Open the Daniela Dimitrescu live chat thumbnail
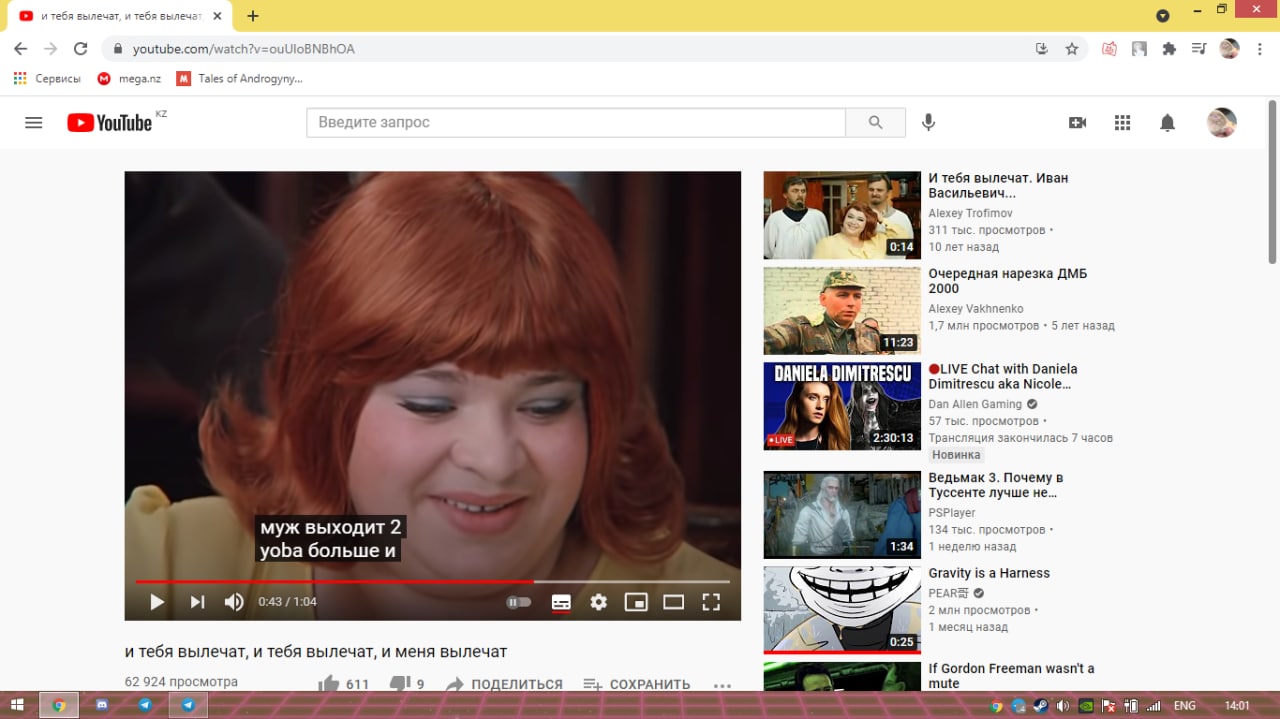This screenshot has height=719, width=1280. point(842,406)
